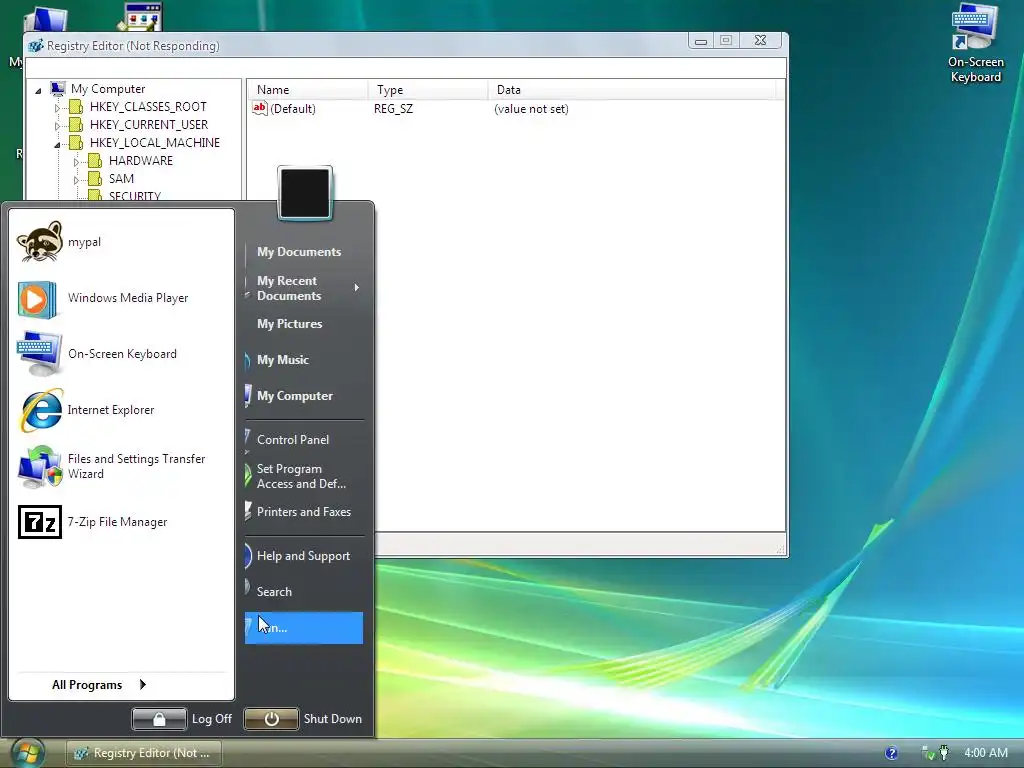Open On-Screen Keyboard desktop shortcut

tap(976, 43)
